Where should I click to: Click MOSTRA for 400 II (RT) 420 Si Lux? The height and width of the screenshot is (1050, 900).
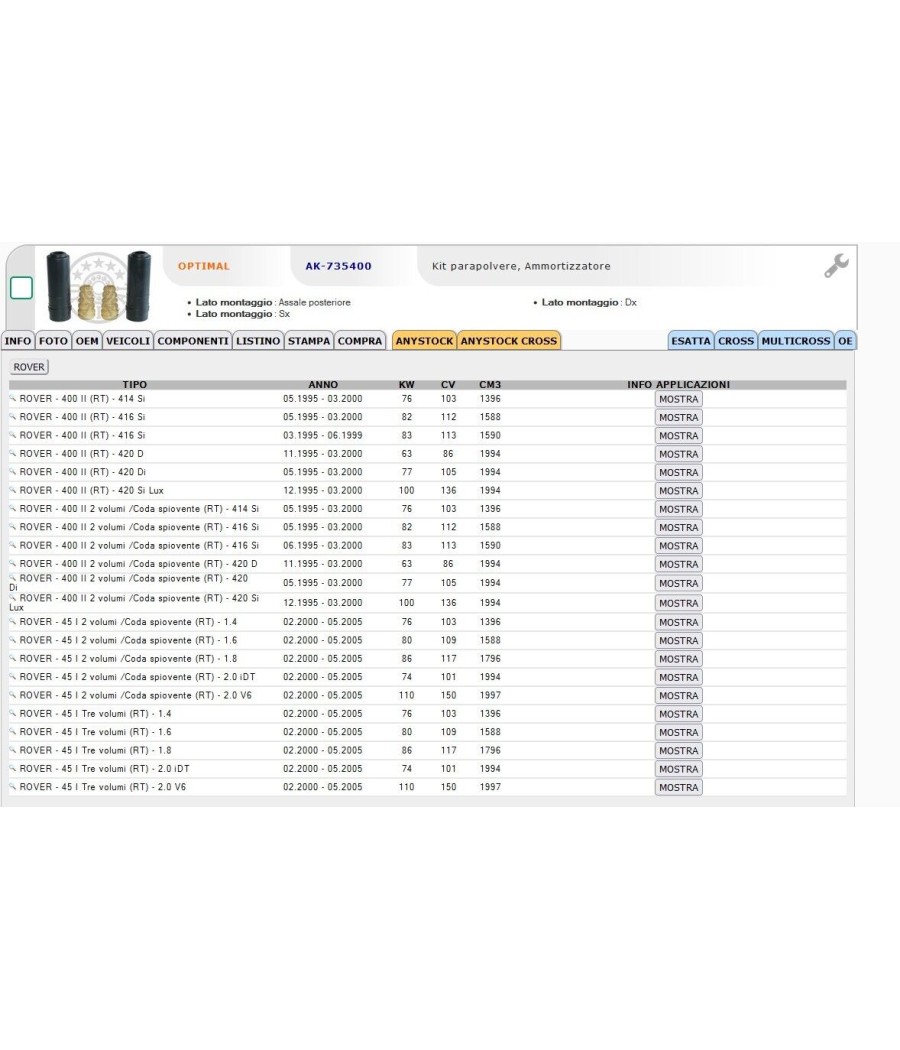click(678, 491)
